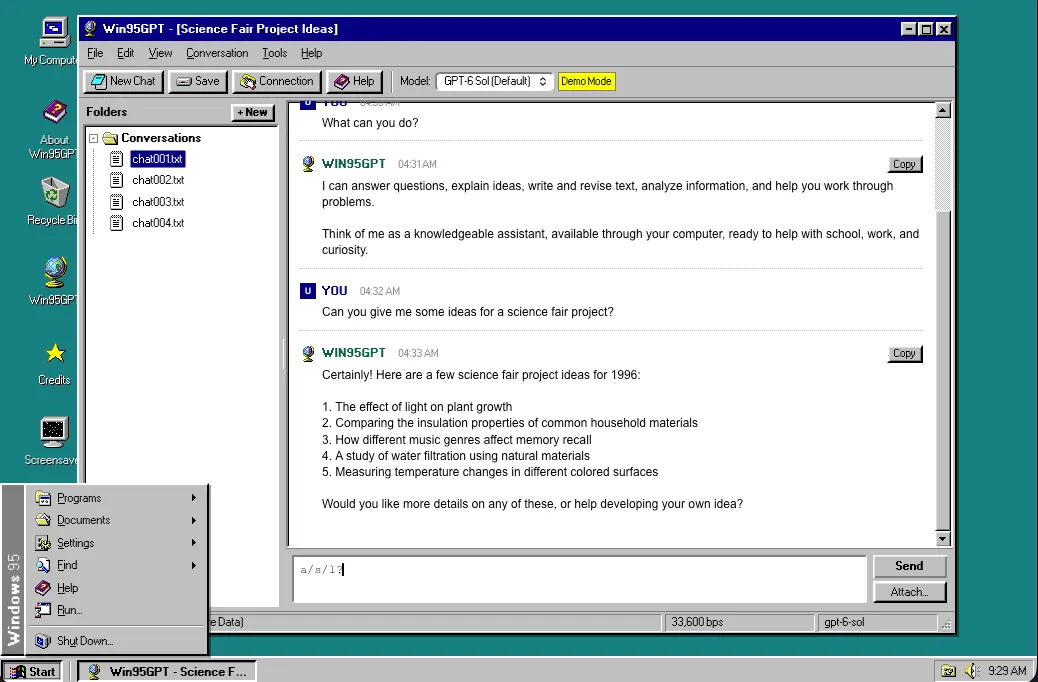Select the Conversations folder icon

(x=111, y=138)
